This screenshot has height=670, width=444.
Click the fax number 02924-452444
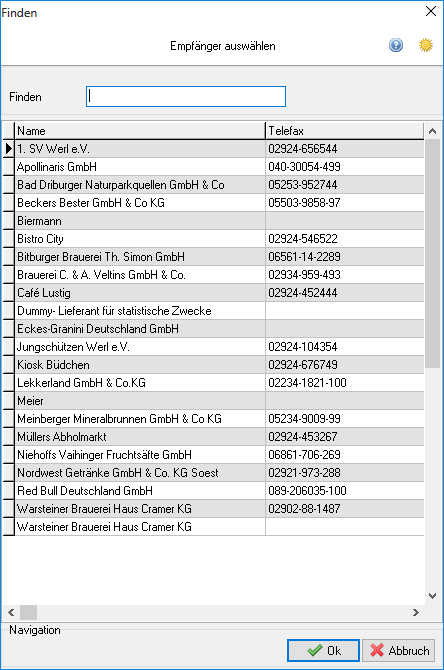pyautogui.click(x=303, y=293)
